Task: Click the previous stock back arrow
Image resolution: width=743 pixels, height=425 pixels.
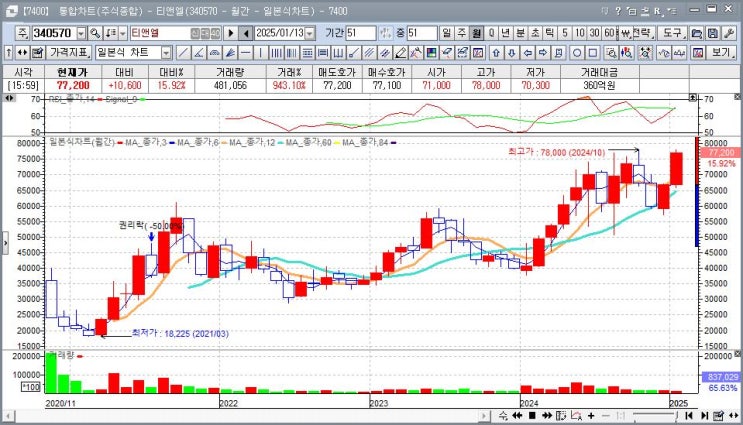Action: 245,33
